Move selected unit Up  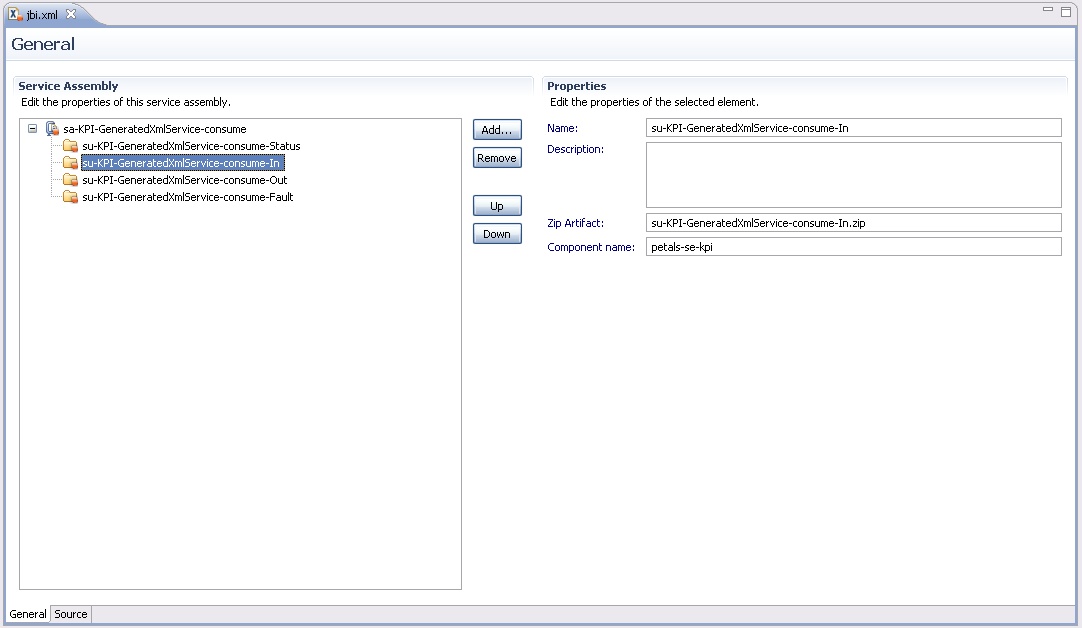tap(497, 206)
